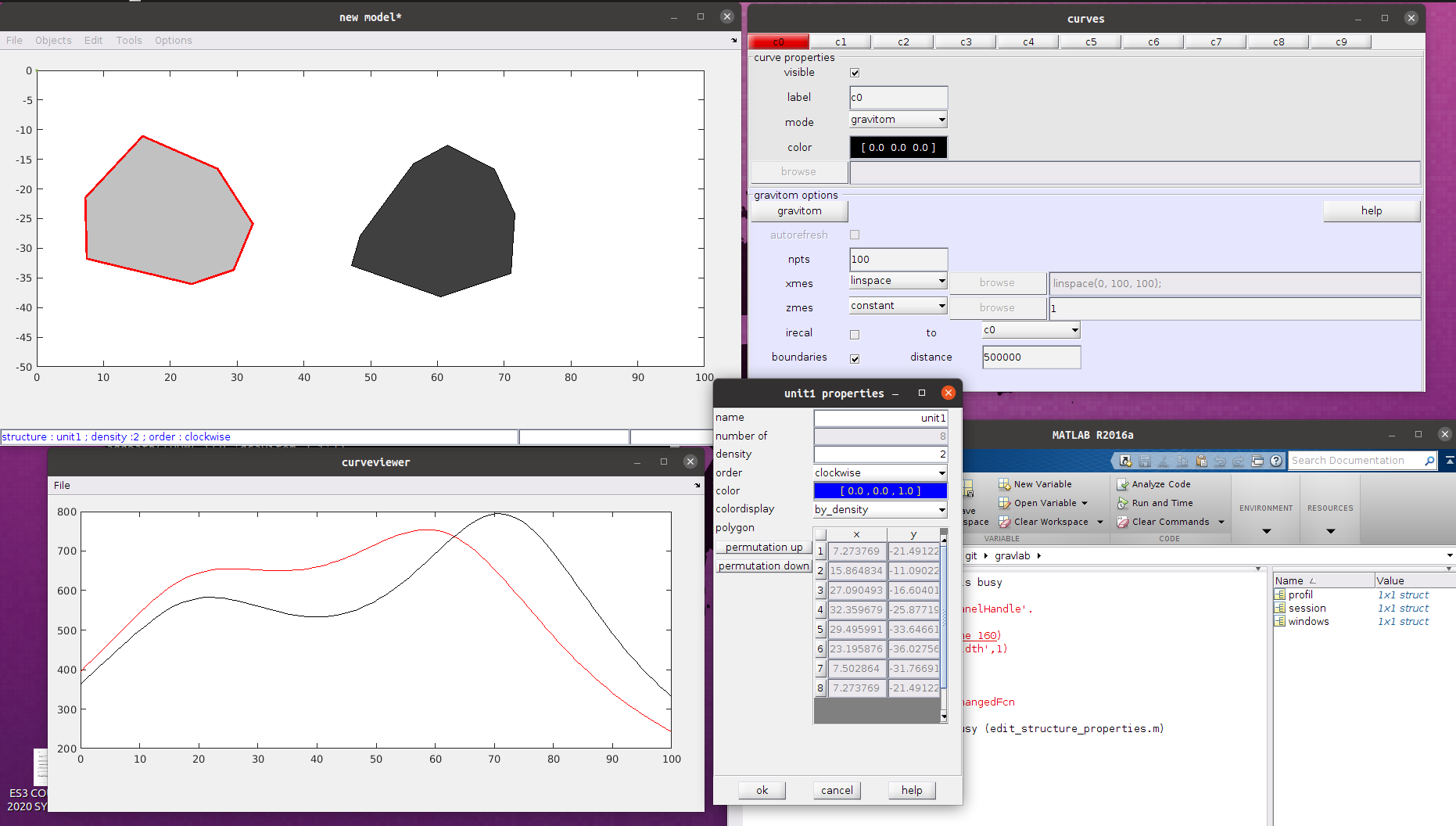Click the distance field showing 500000
This screenshot has width=1456, height=826.
pyautogui.click(x=1031, y=357)
